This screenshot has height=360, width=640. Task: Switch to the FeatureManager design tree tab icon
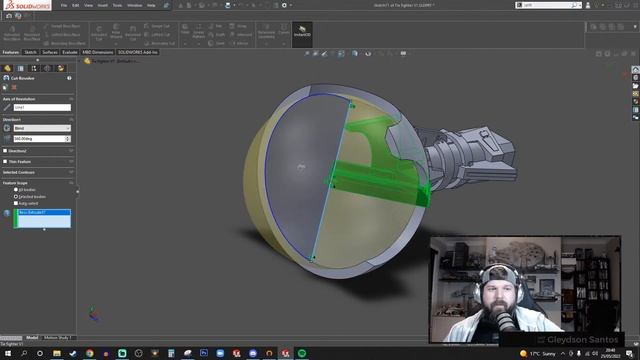7,68
